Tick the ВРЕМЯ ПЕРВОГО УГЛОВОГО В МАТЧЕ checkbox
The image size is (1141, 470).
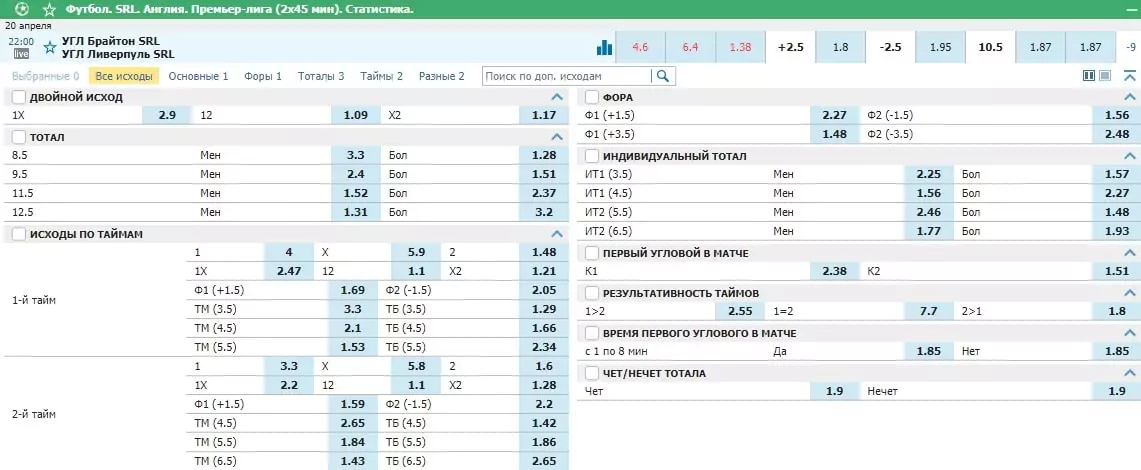[592, 333]
